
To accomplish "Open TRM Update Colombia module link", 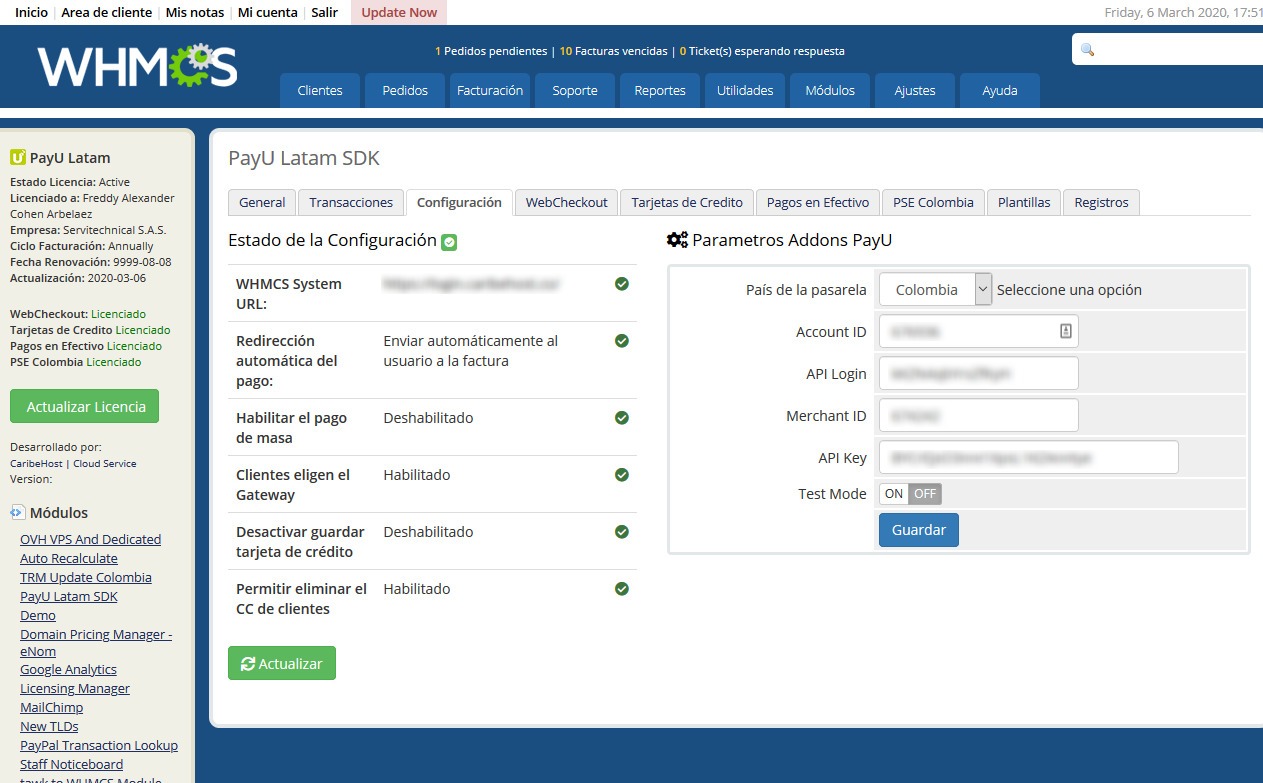I will pos(86,577).
